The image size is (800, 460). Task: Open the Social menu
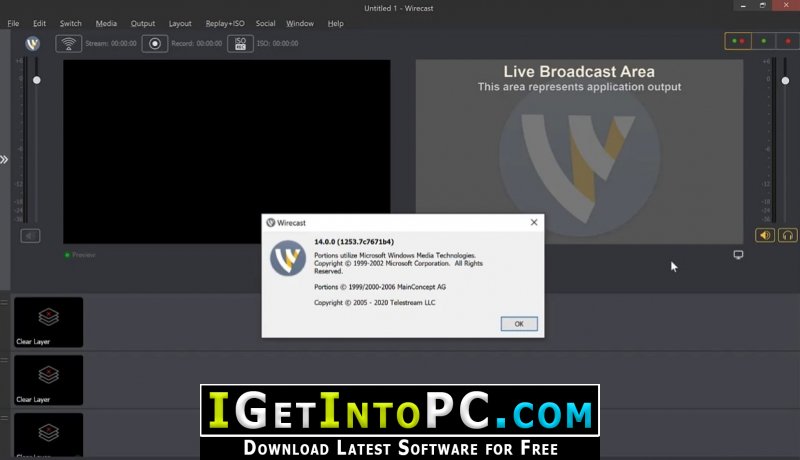(x=265, y=23)
